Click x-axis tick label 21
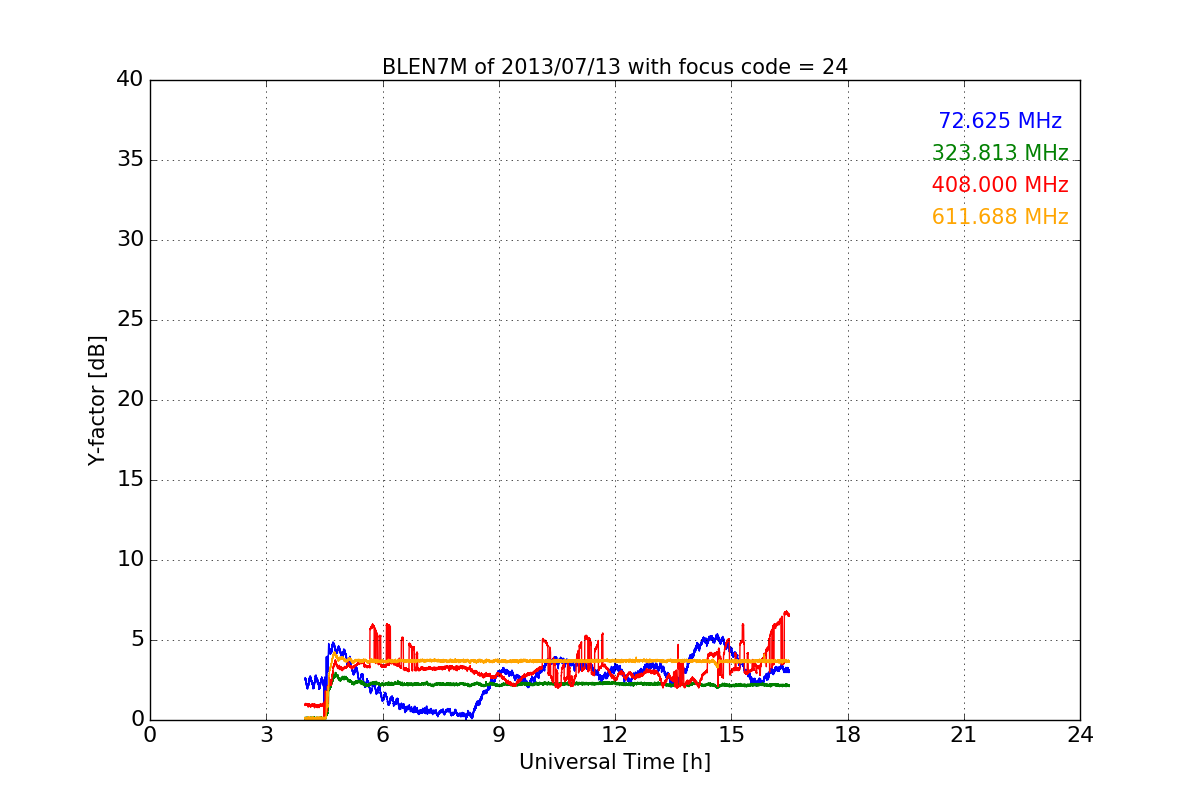Screen dimensions: 1200x800 tap(964, 735)
